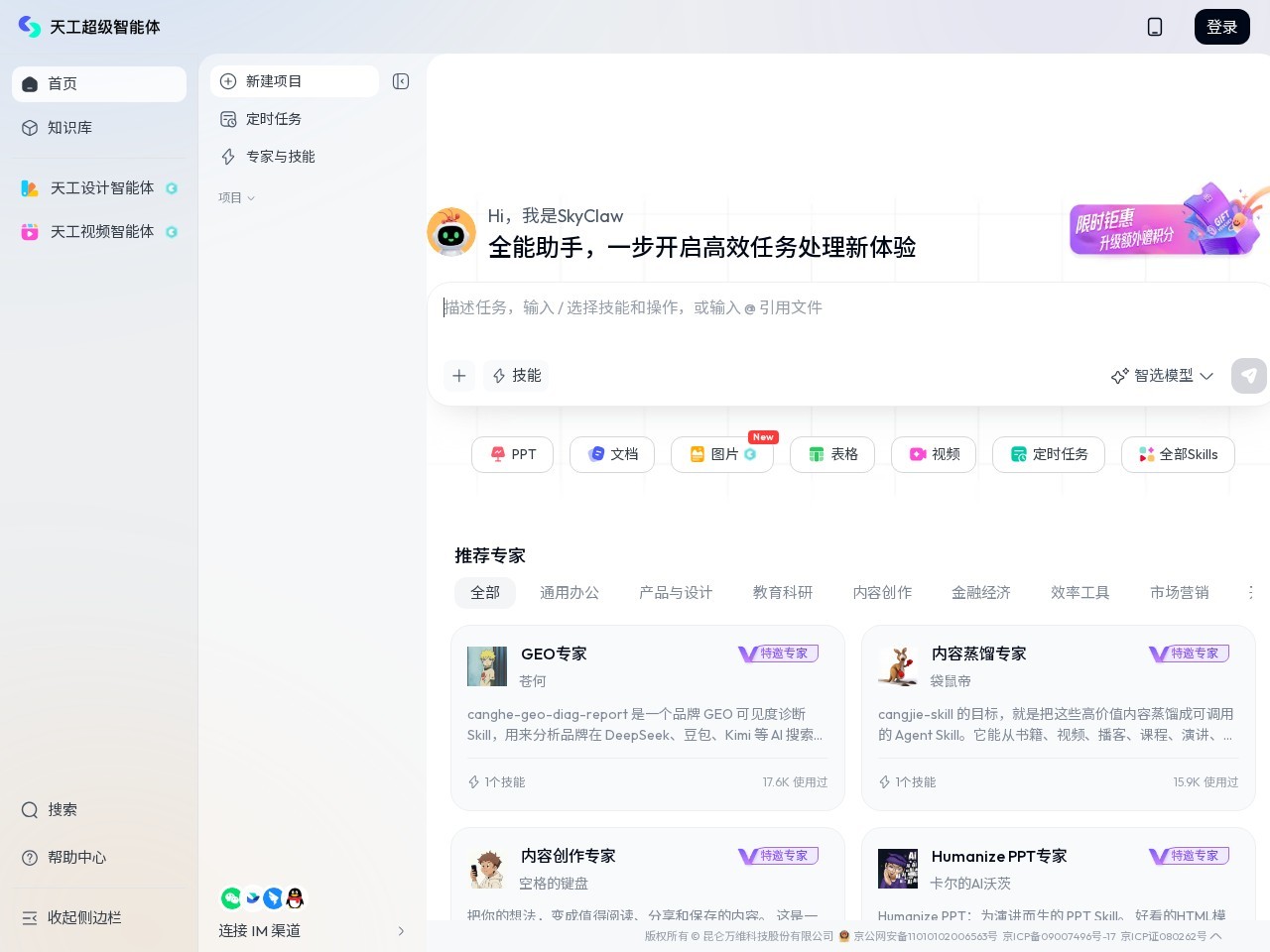Expand 连接 IM 渠道 arrow

point(401,931)
